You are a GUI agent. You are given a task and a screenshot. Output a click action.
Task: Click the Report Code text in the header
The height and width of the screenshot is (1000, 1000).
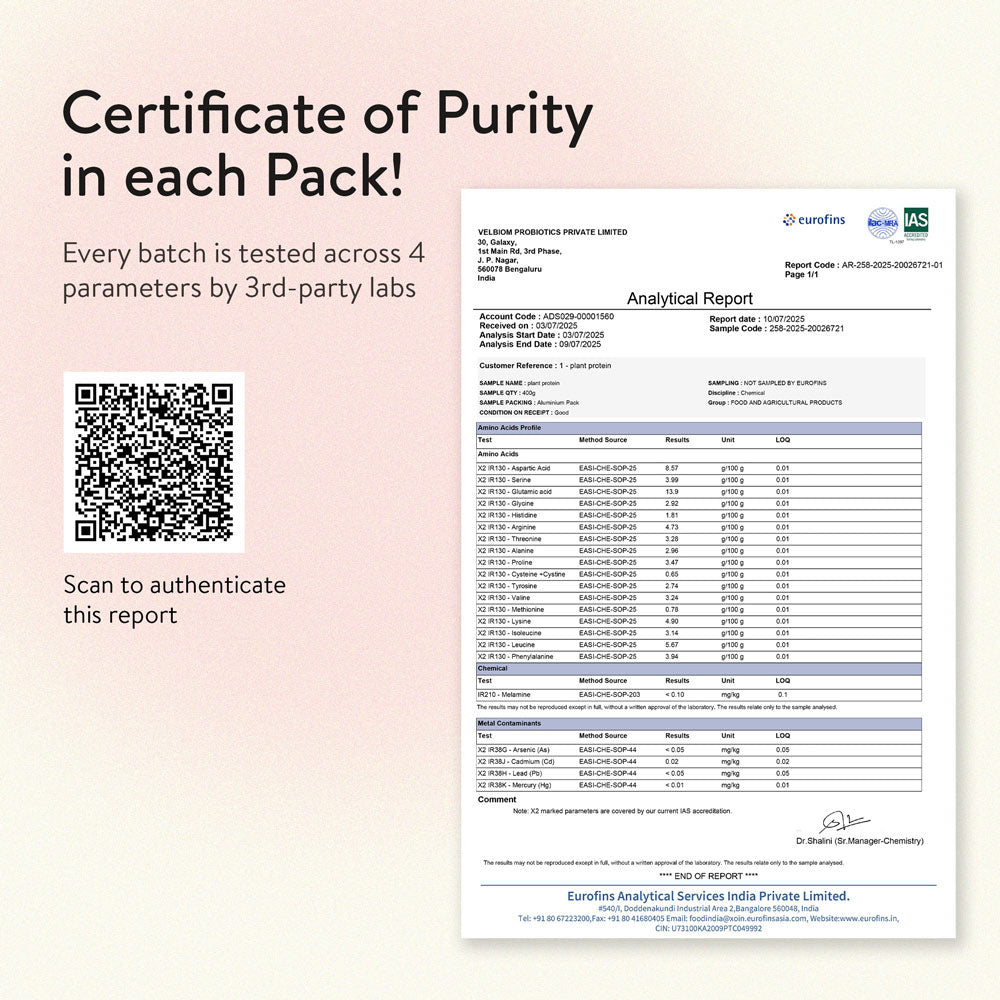[x=863, y=265]
